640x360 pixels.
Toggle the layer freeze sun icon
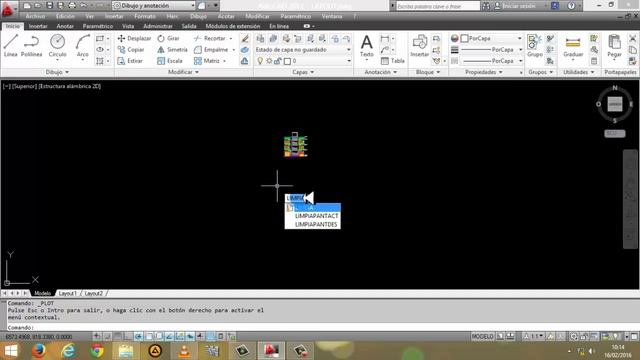pos(269,61)
